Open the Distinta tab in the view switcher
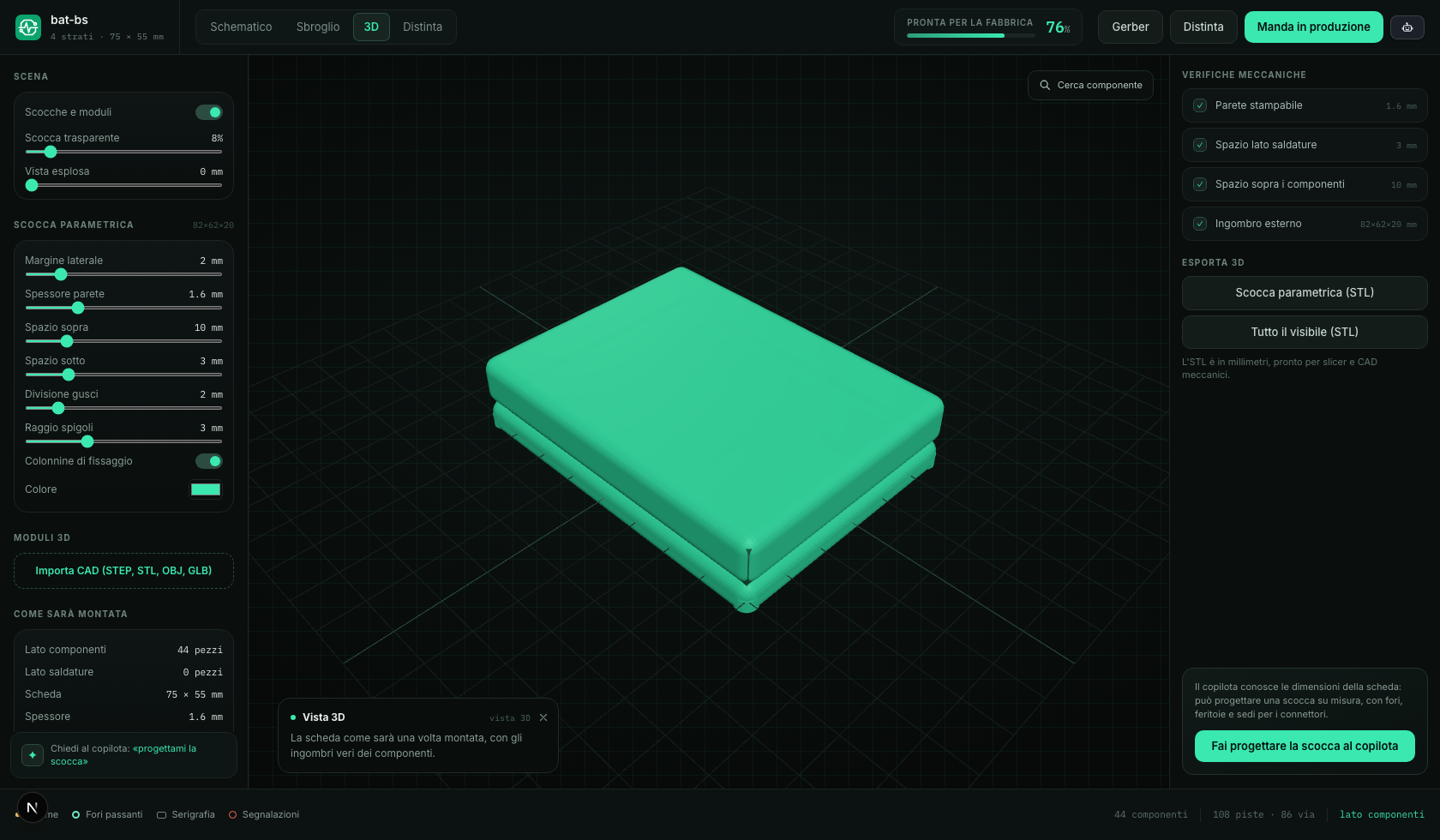Viewport: 1440px width, 840px height. click(x=423, y=27)
